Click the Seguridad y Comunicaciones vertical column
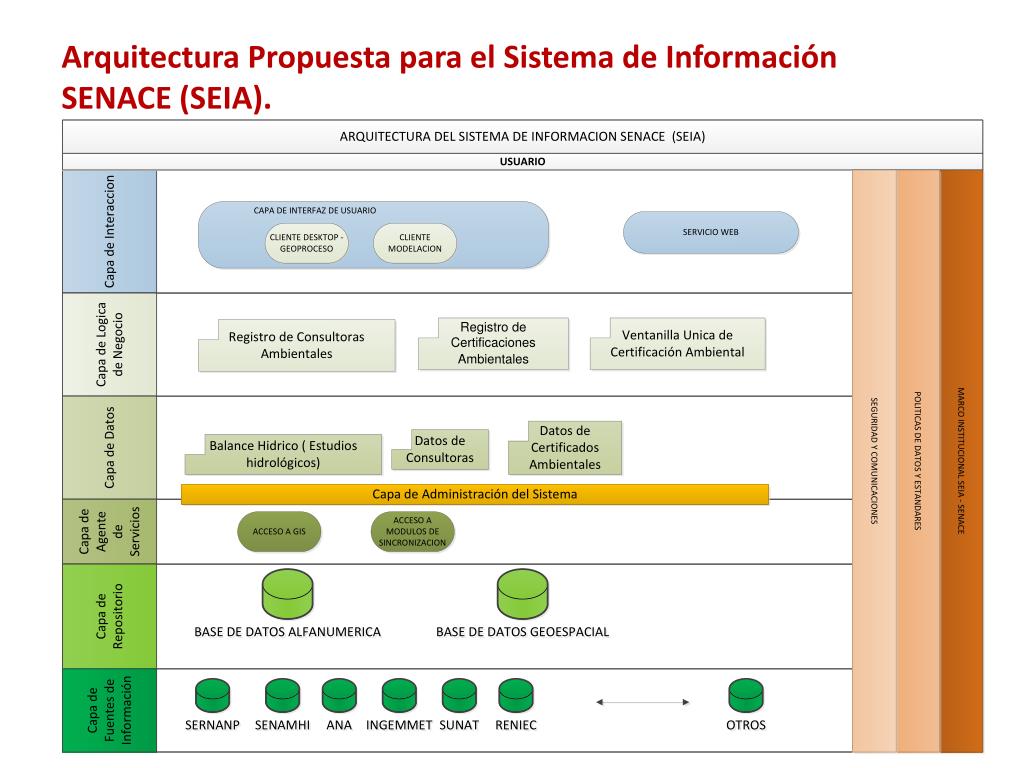The image size is (1024, 768). (x=874, y=461)
